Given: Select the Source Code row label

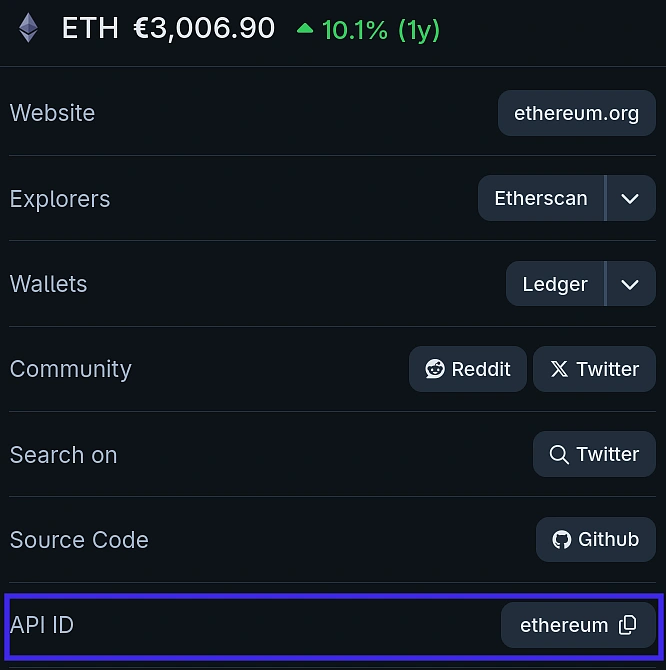Looking at the screenshot, I should (x=79, y=540).
